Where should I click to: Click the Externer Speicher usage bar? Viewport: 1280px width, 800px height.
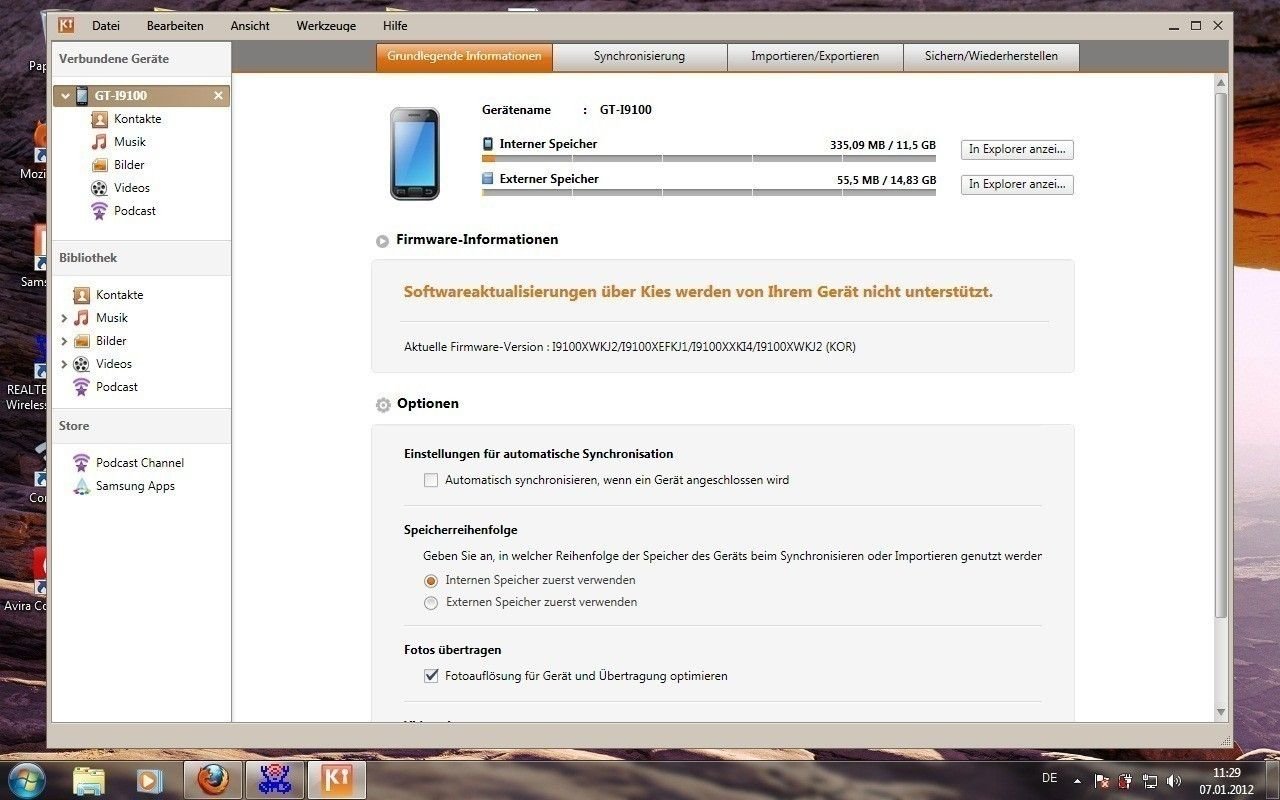tap(709, 193)
